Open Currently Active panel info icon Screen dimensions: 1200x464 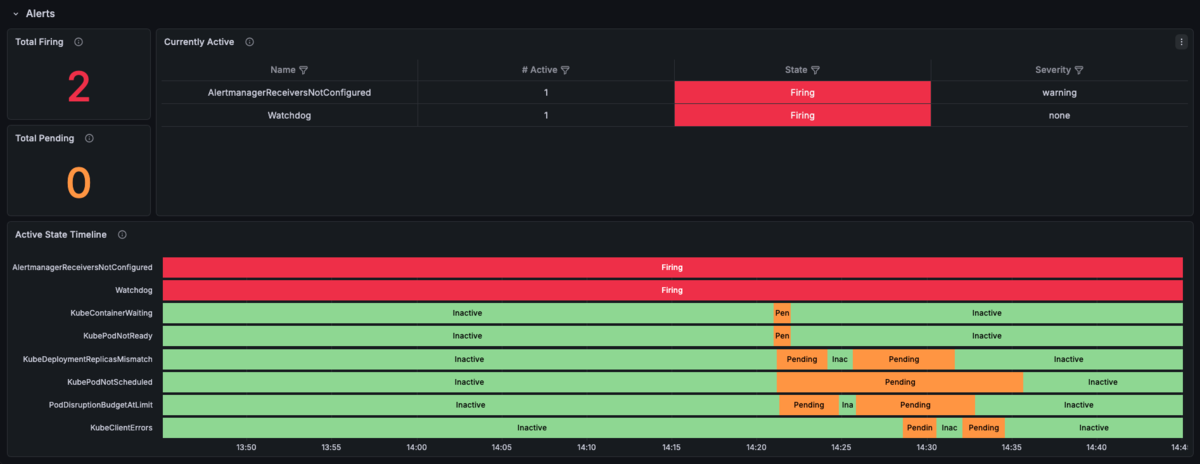click(250, 42)
